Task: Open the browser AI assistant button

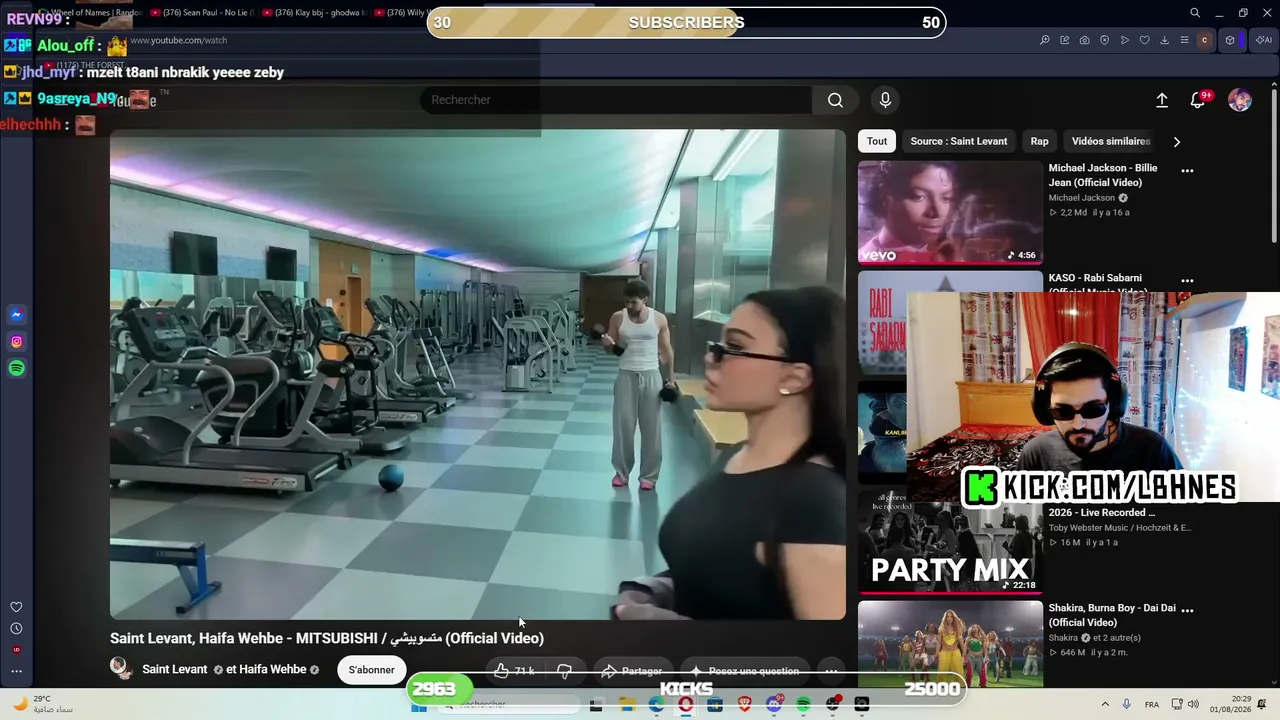Action: 1263,40
